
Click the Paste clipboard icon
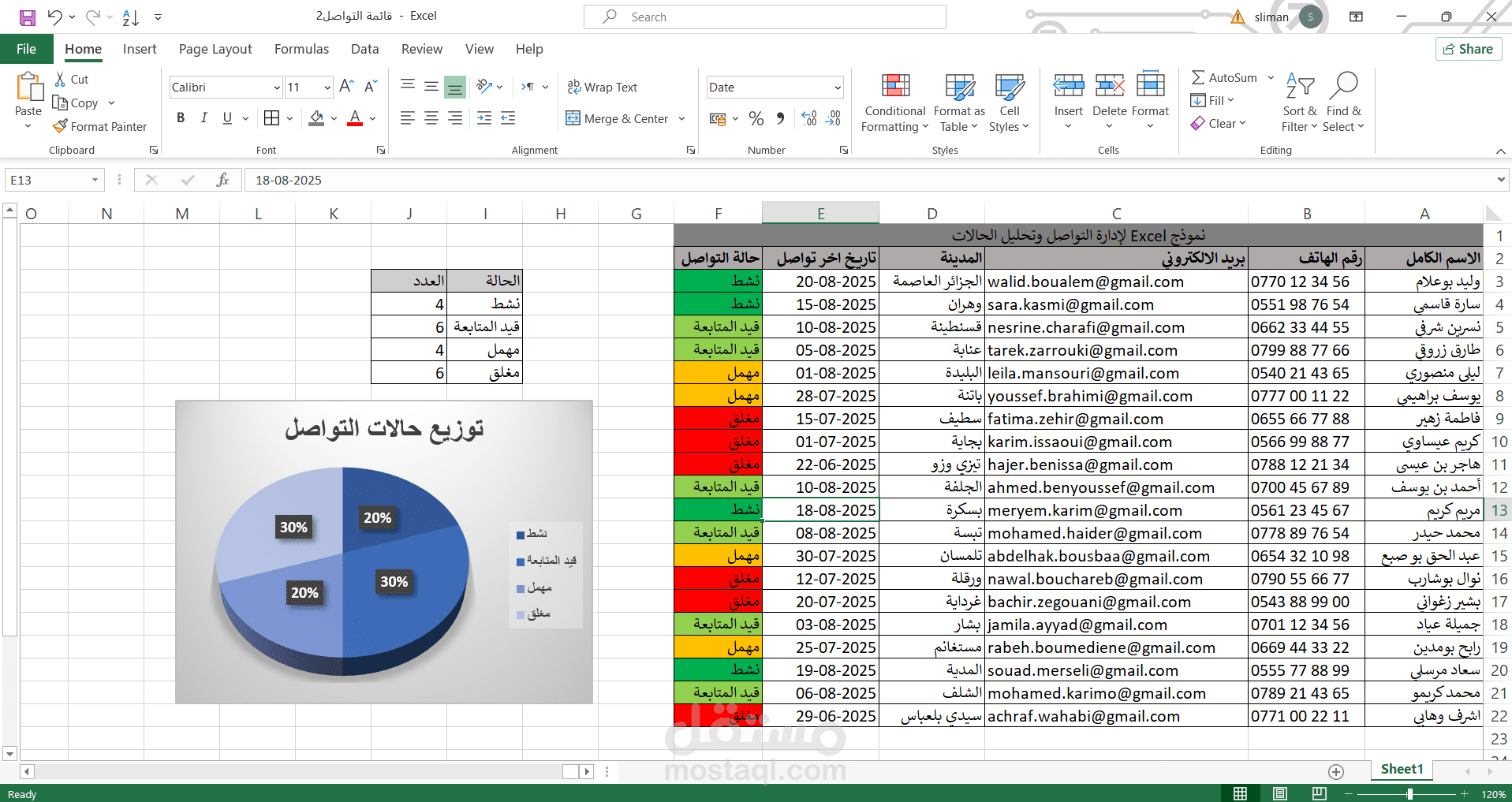(29, 88)
